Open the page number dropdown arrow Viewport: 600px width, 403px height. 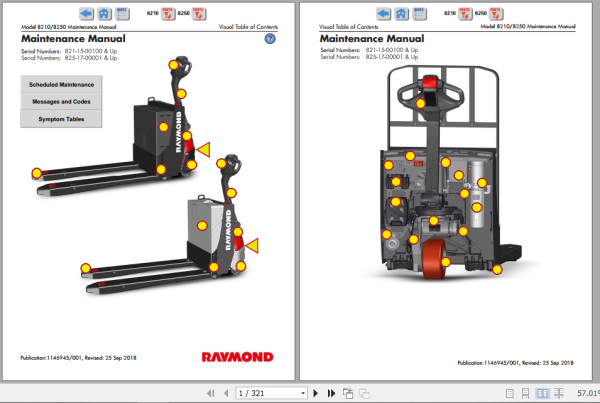click(303, 393)
